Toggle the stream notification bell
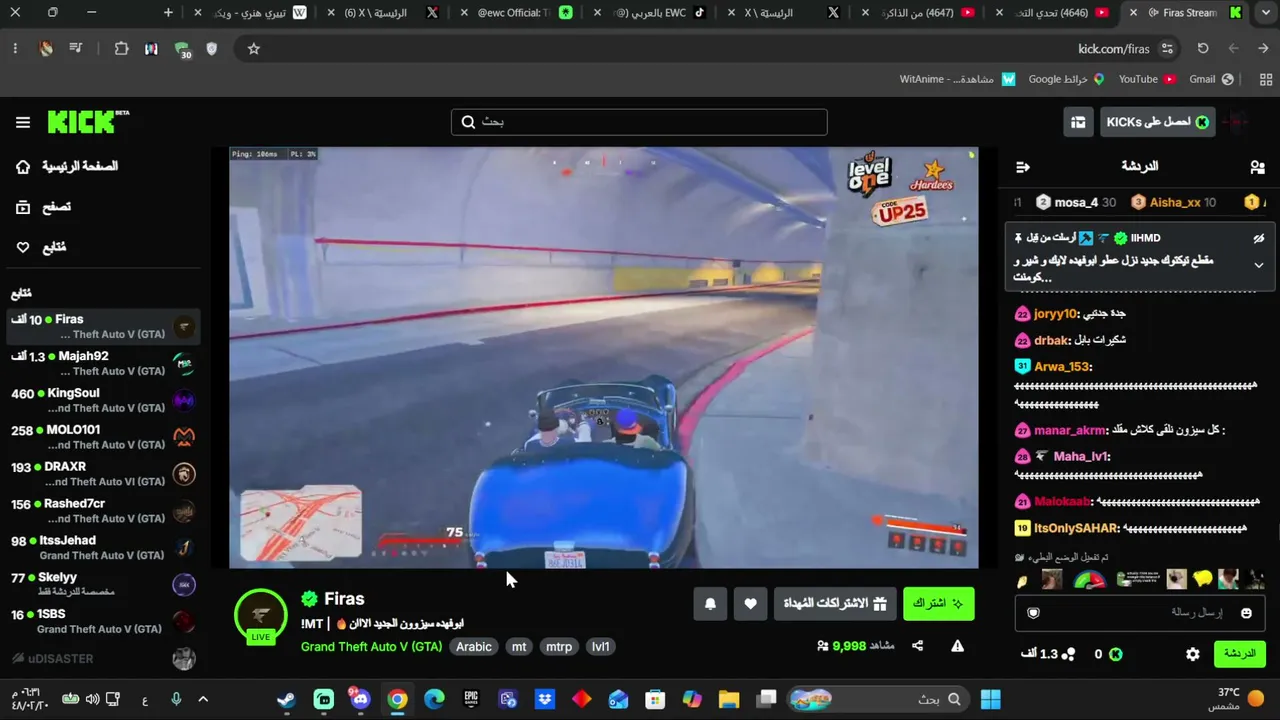Image resolution: width=1280 pixels, height=720 pixels. point(710,603)
